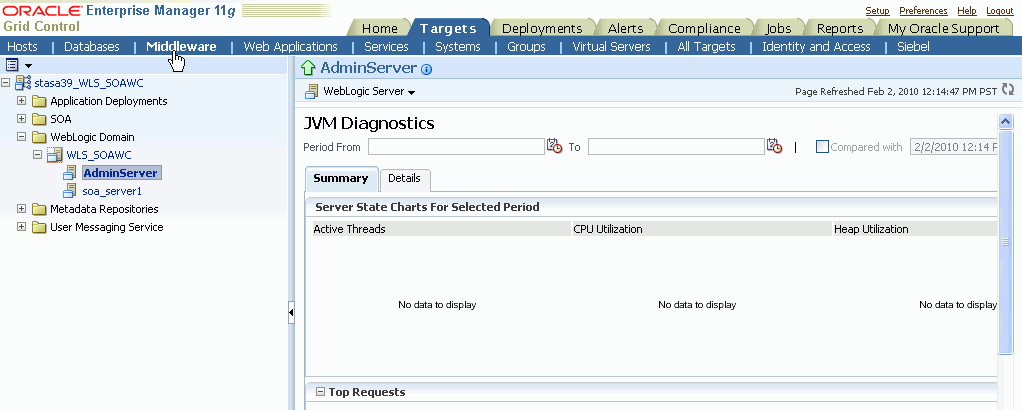Click the Help link
Screen dimensions: 1022x410
tap(967, 10)
